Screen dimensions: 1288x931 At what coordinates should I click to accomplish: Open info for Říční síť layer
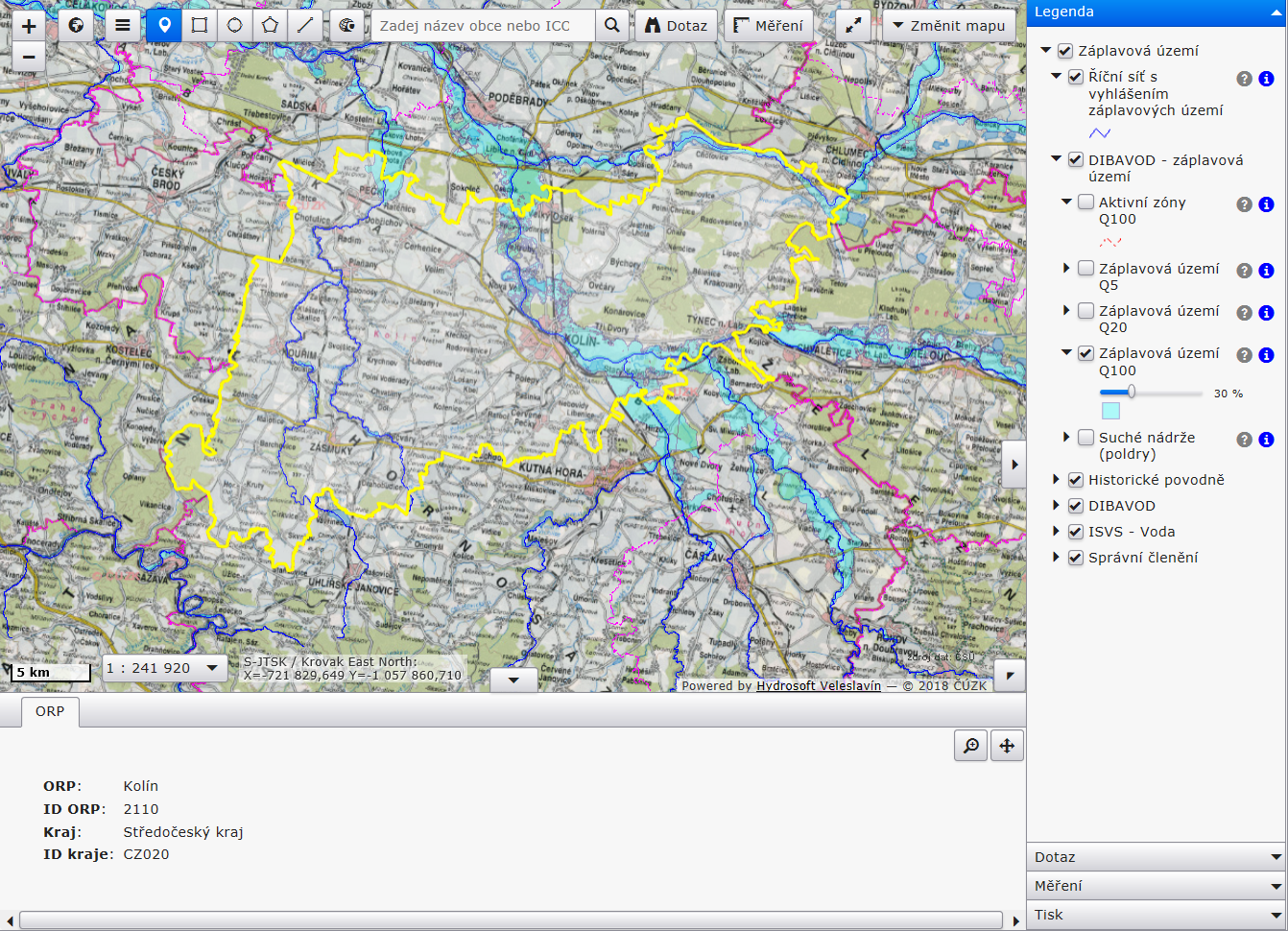coord(1267,79)
